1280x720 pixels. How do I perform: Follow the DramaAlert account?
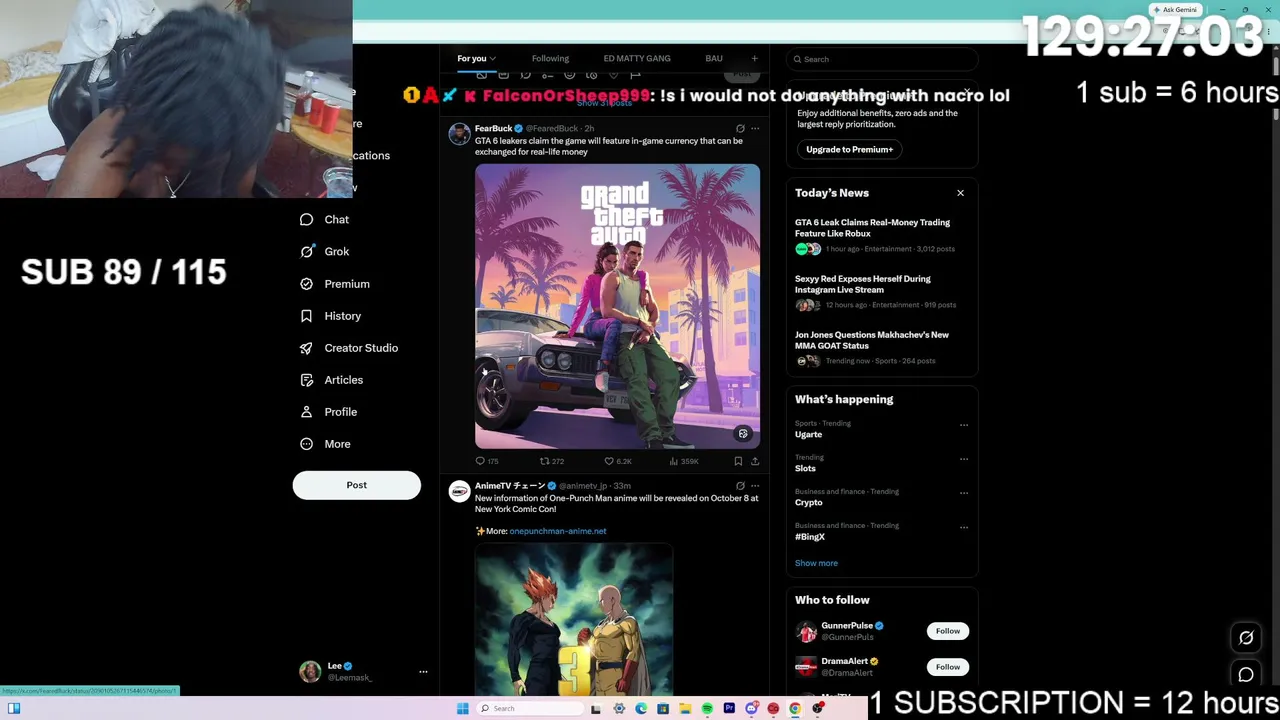[x=948, y=667]
